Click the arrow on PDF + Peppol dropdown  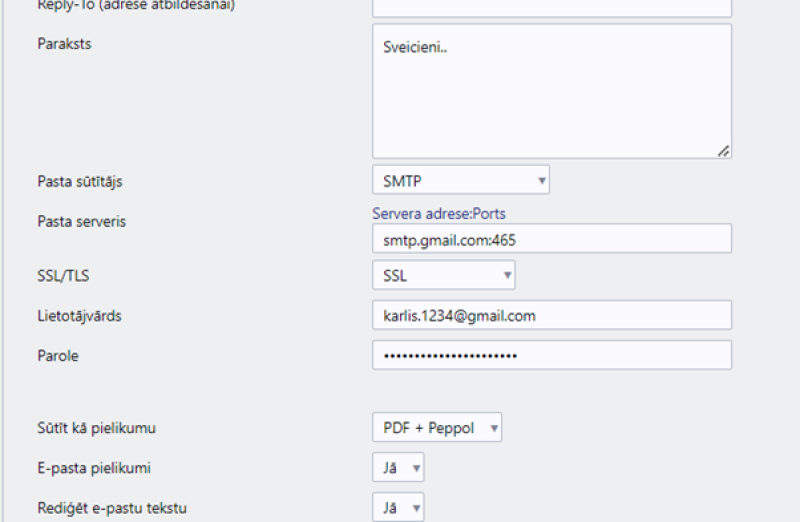point(493,428)
